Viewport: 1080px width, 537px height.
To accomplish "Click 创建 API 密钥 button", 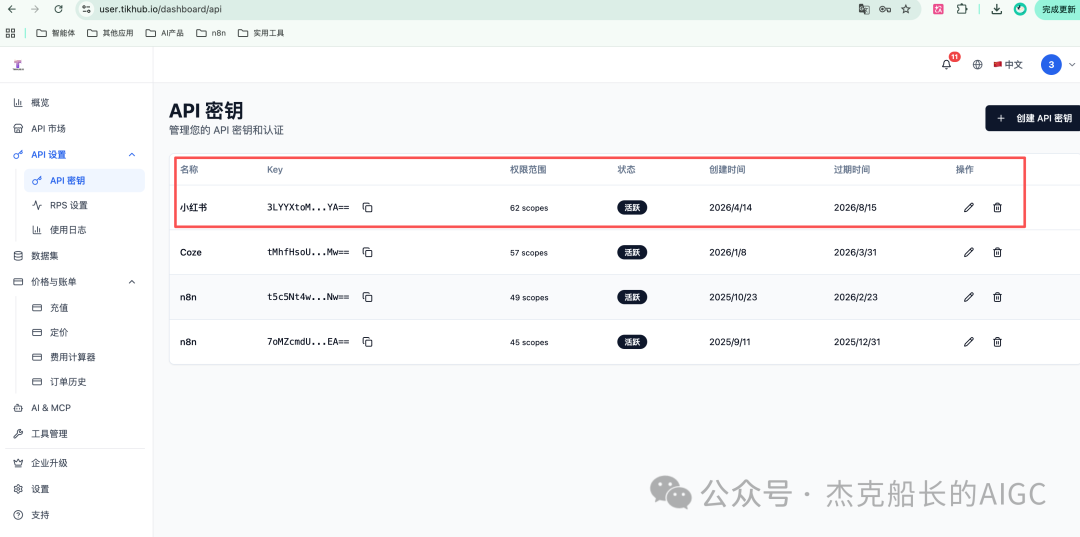I will 1032,118.
